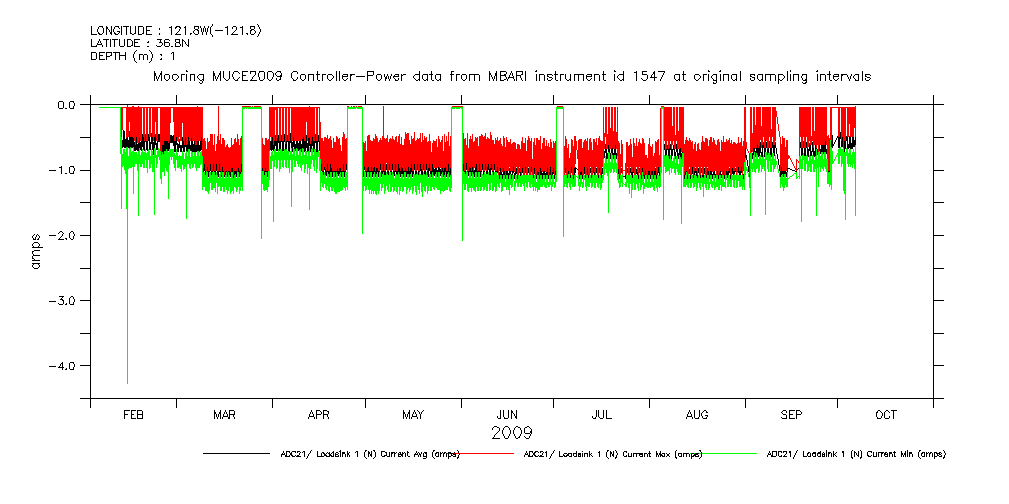Viewport: 1009px width, 504px height.
Task: Select the Current Max legend entry
Action: coord(612,454)
